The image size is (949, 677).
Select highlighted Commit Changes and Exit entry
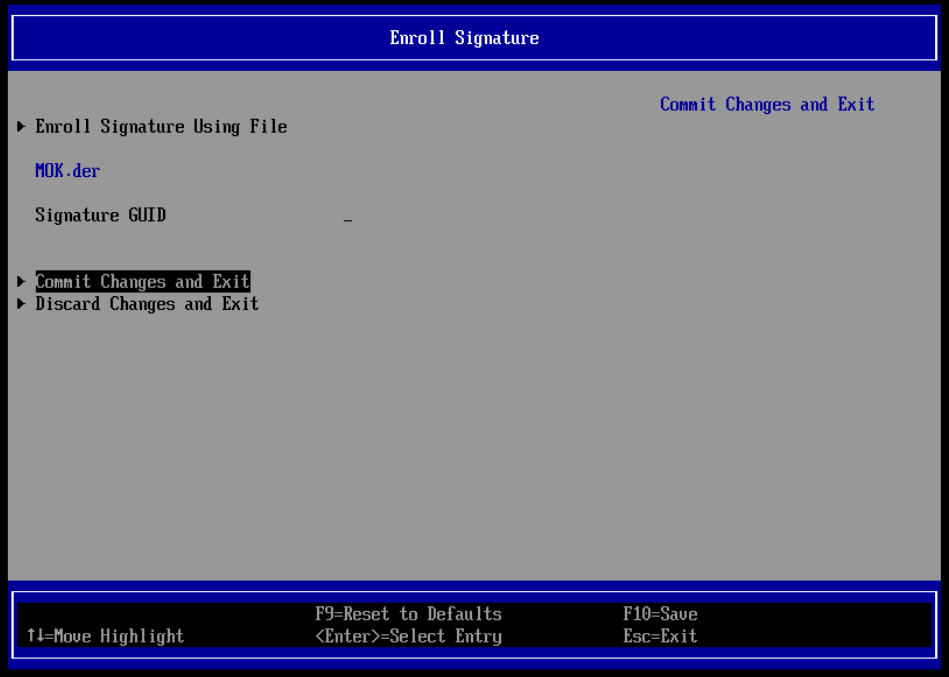142,282
